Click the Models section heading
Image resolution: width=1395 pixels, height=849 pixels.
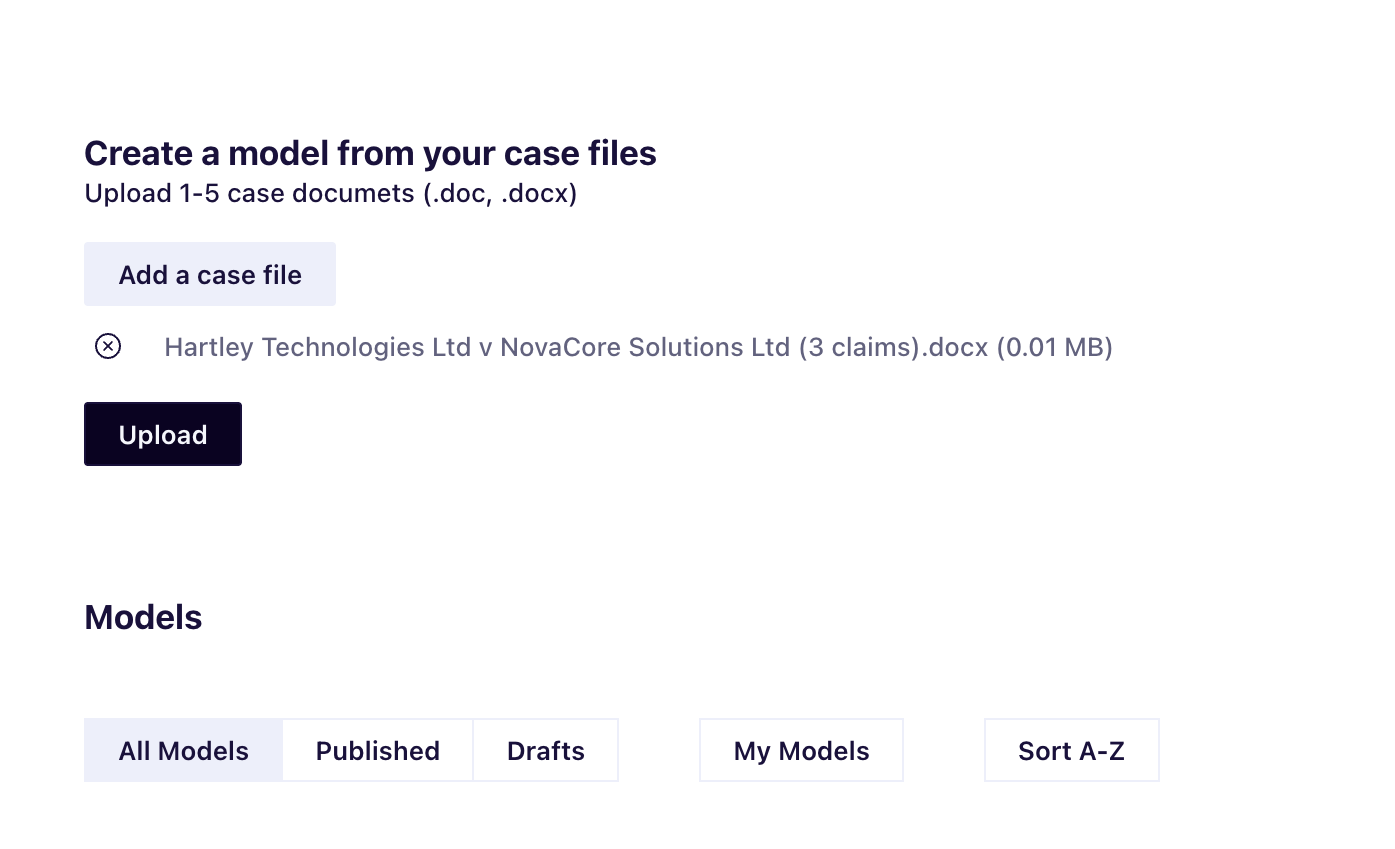click(x=143, y=617)
